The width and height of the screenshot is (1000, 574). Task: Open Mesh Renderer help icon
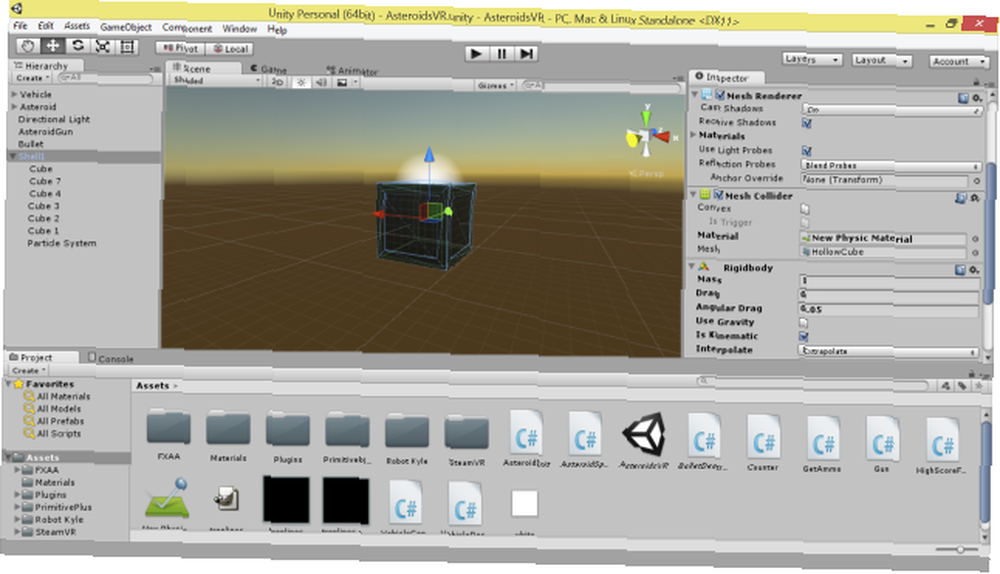pos(963,98)
